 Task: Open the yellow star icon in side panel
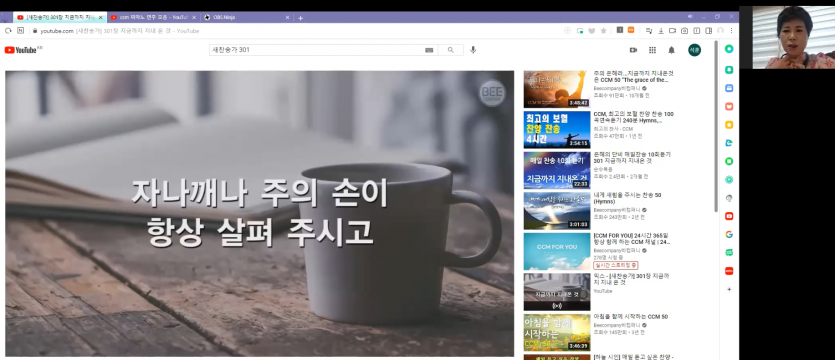(729, 125)
